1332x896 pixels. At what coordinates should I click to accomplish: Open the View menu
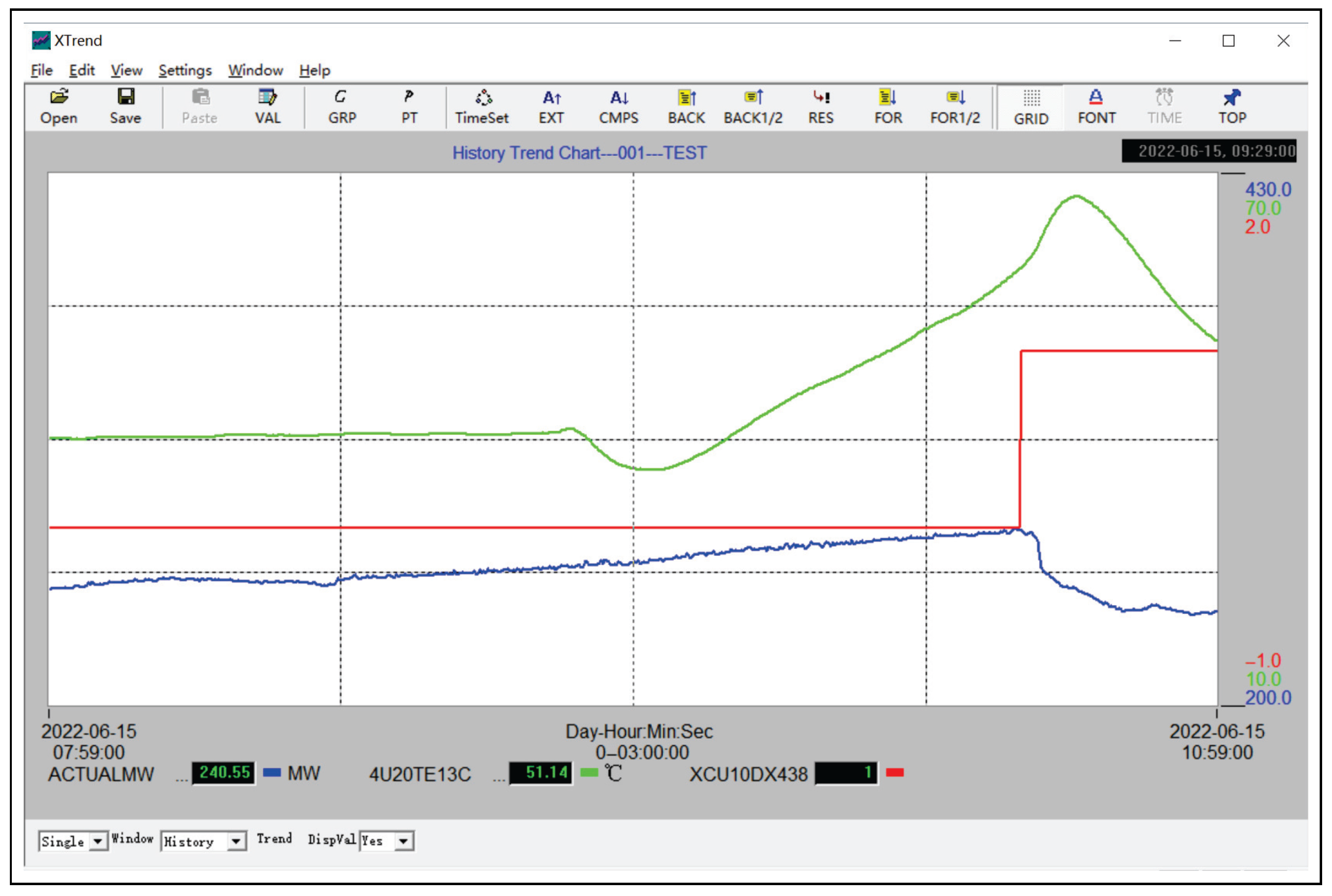tap(126, 71)
